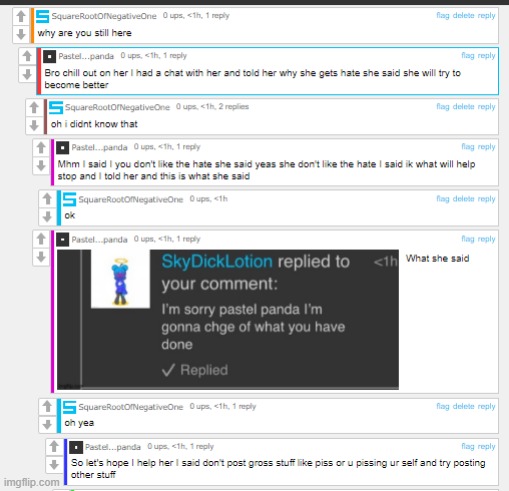Downvote the 'What she said' screenshot comment
The width and height of the screenshot is (509, 491).
tap(41, 257)
